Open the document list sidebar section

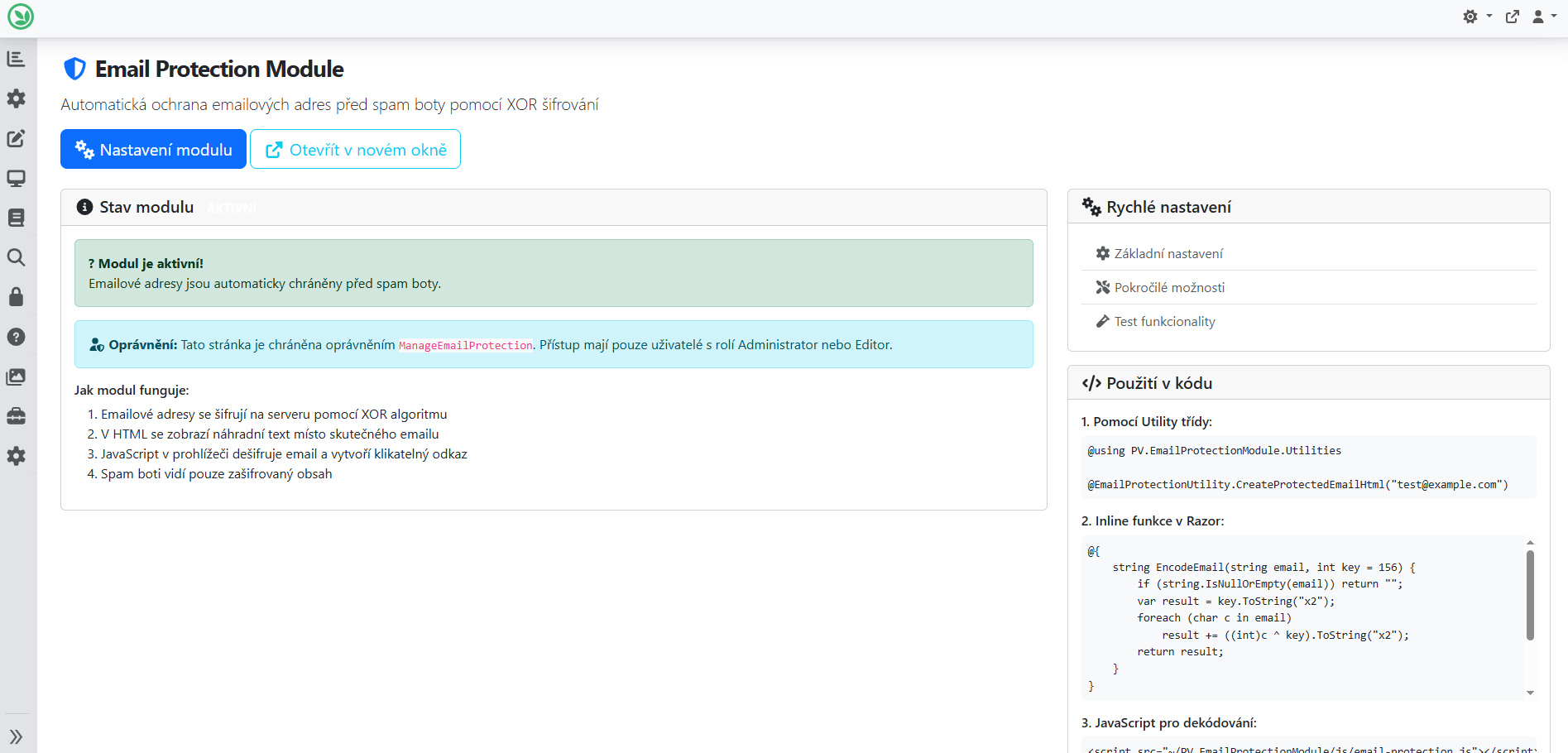(x=16, y=218)
